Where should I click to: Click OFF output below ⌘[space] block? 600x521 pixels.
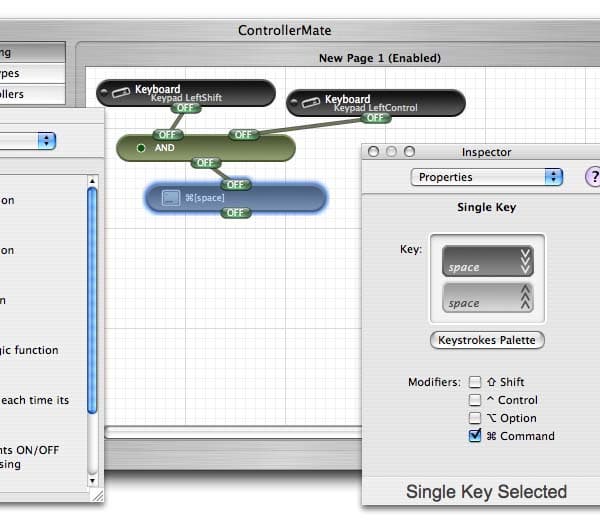(x=236, y=213)
